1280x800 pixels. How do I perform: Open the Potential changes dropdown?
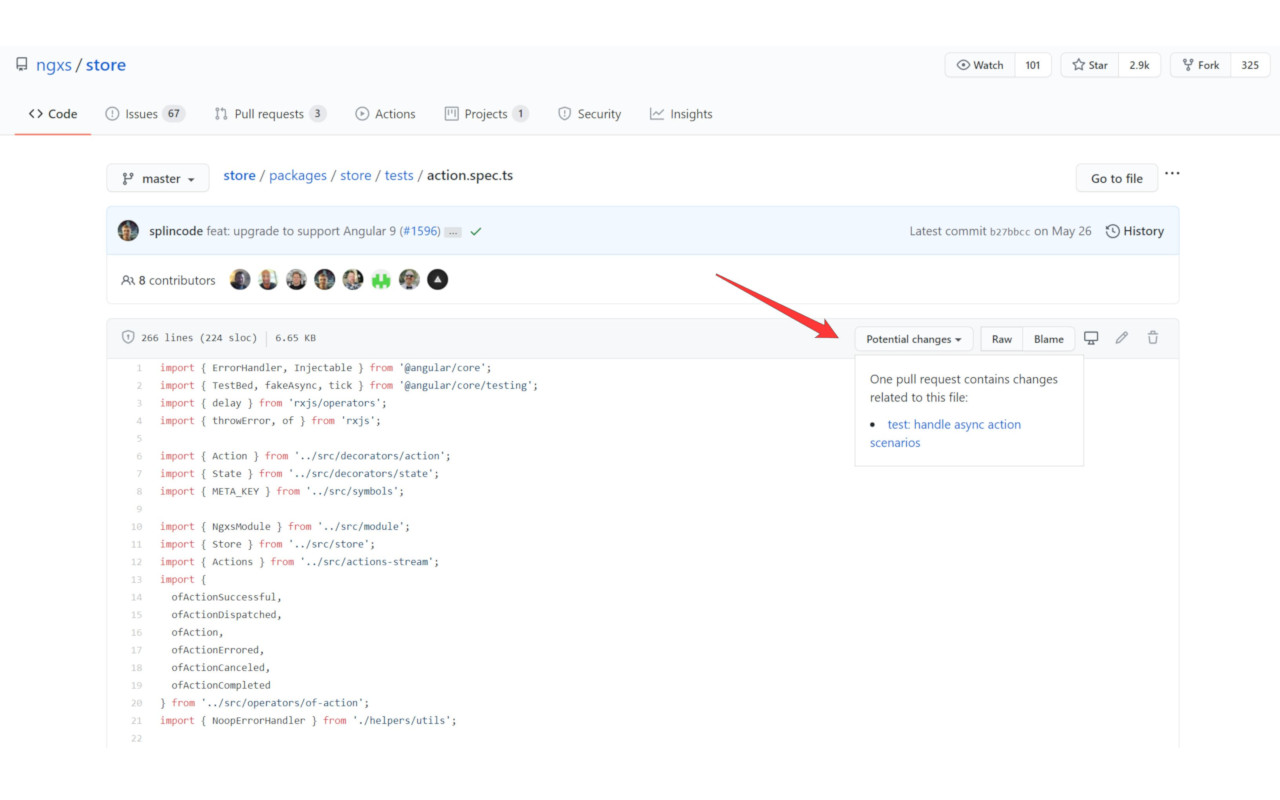913,338
